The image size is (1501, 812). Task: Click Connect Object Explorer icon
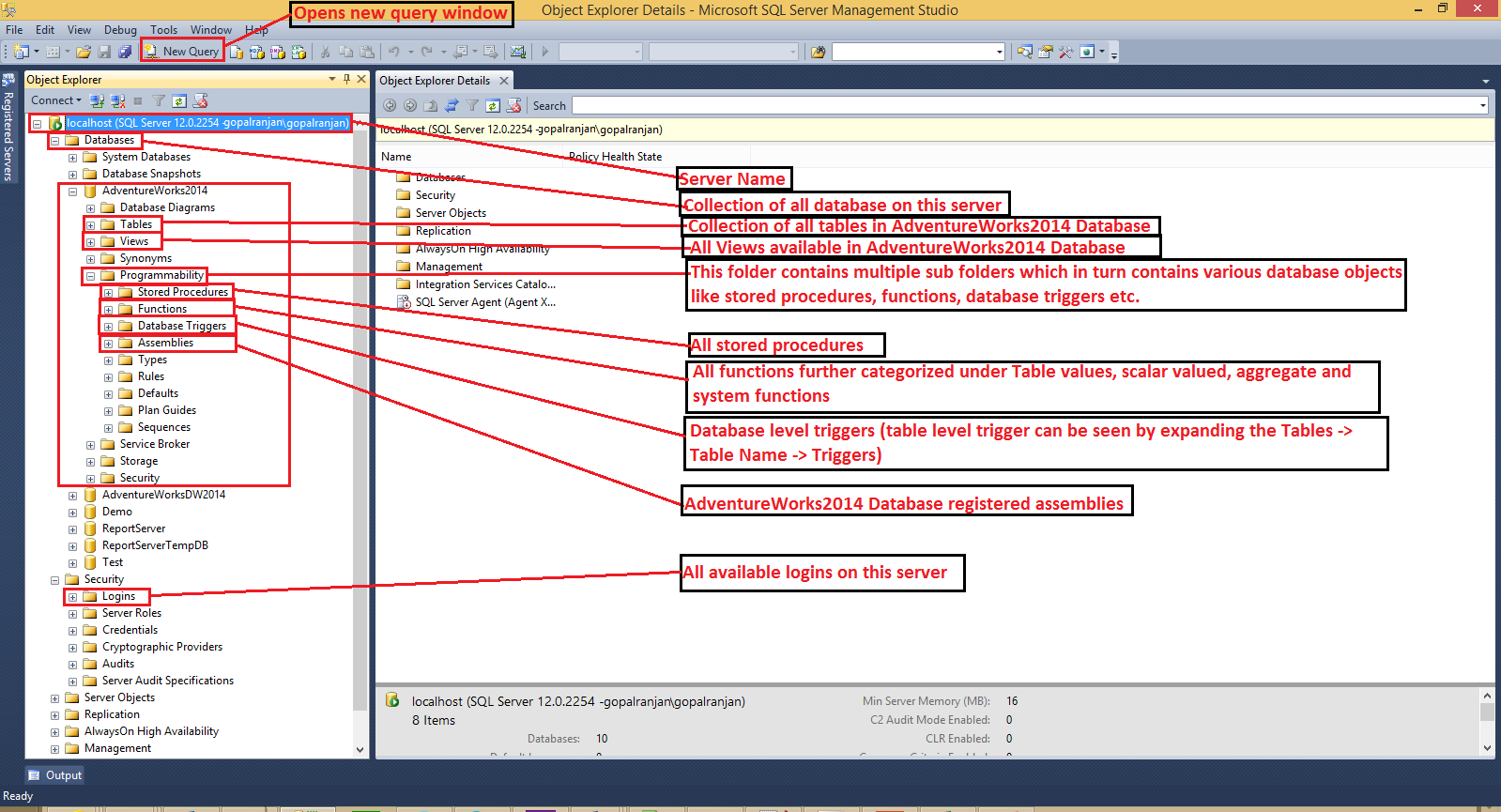pos(97,100)
